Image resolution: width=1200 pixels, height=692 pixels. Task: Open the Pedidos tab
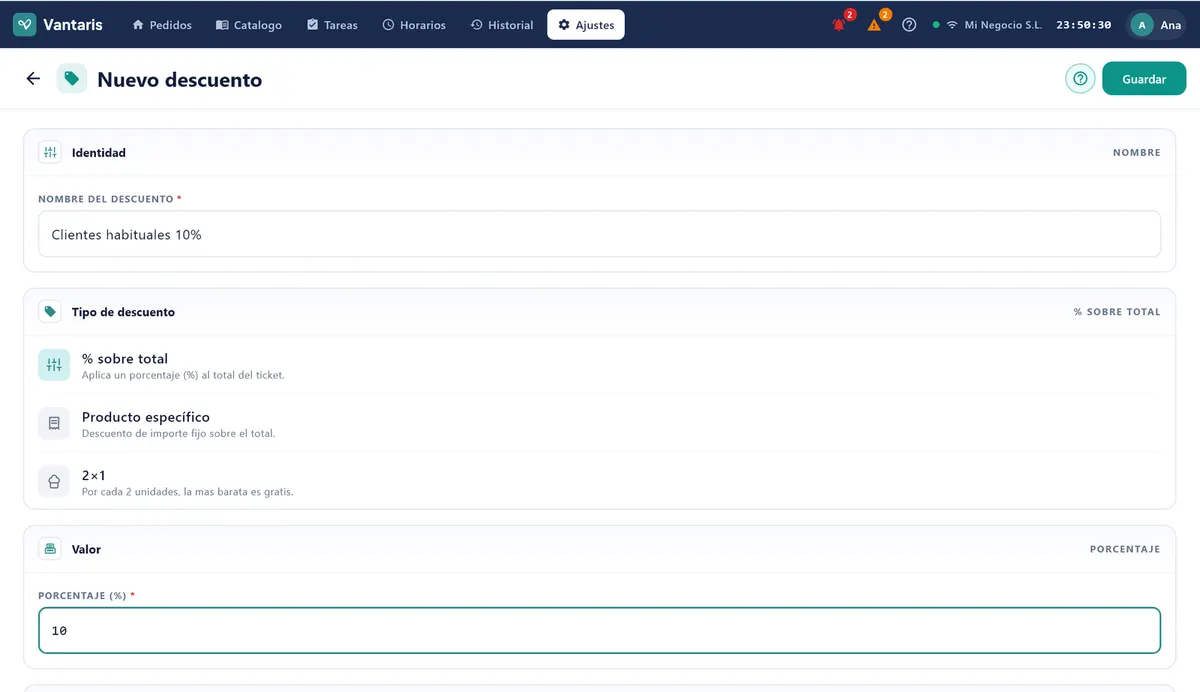coord(162,25)
